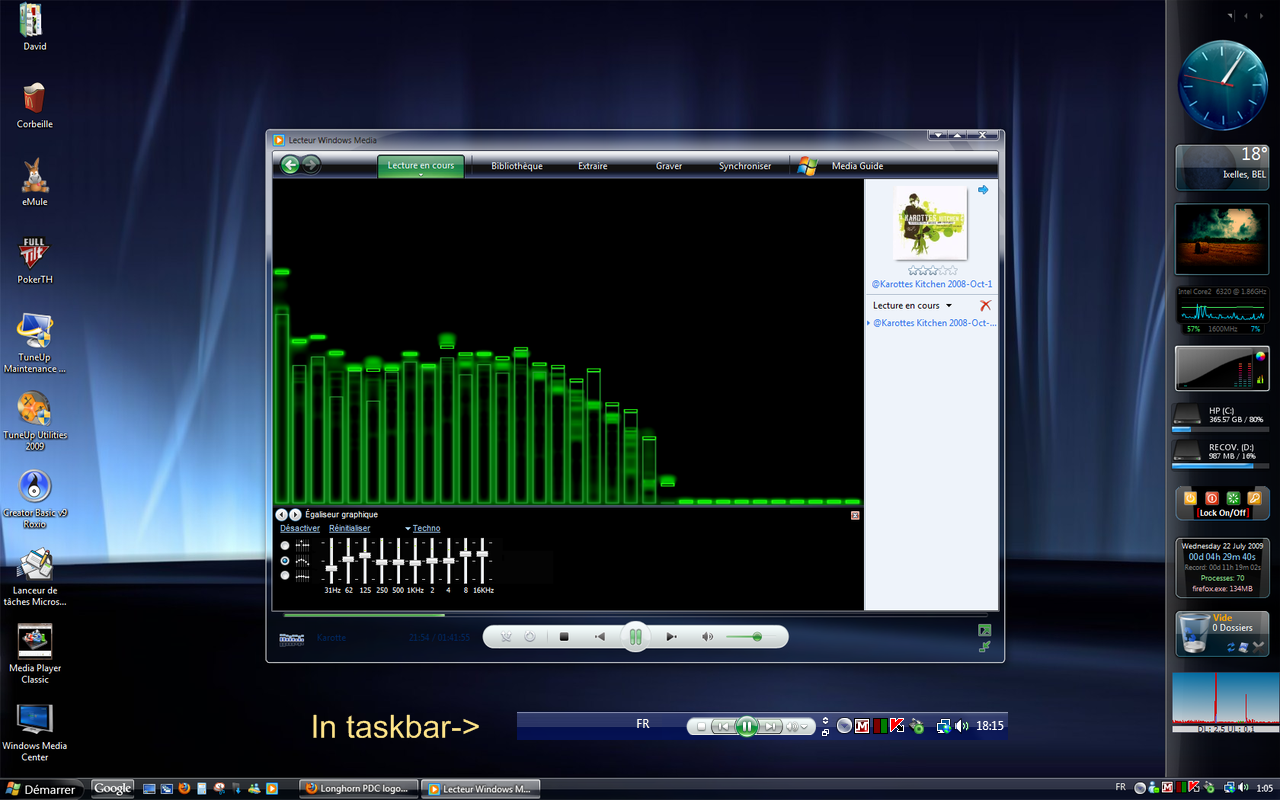Toggle repeat in the player controls
The height and width of the screenshot is (800, 1280).
(x=530, y=636)
